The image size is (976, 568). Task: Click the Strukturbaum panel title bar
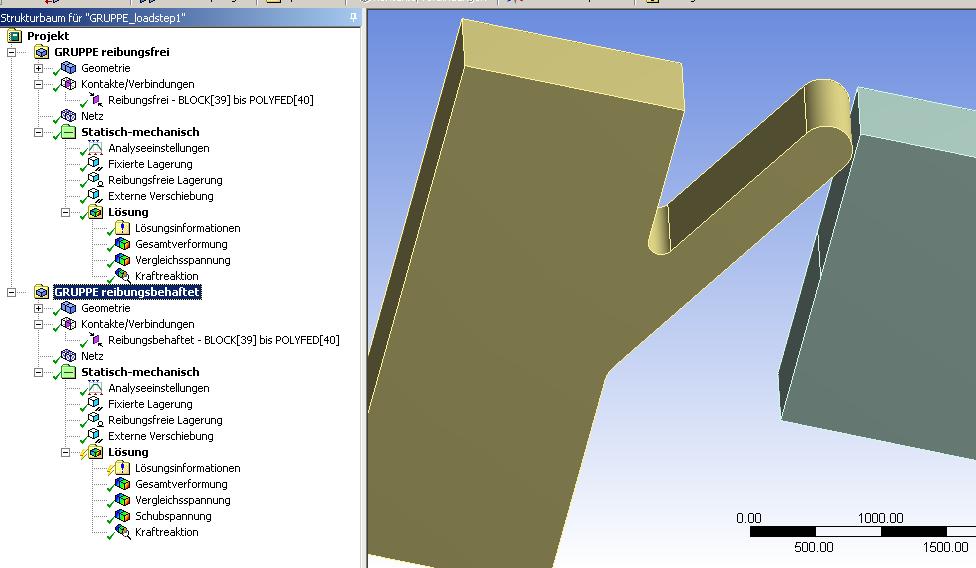click(x=179, y=17)
